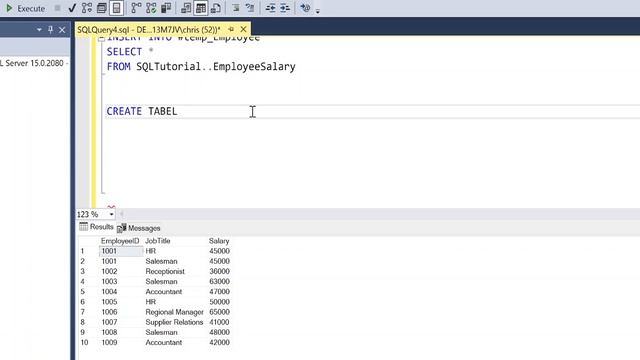The height and width of the screenshot is (360, 640).
Task: Open the Query Options dialog icon
Action: [102, 8]
